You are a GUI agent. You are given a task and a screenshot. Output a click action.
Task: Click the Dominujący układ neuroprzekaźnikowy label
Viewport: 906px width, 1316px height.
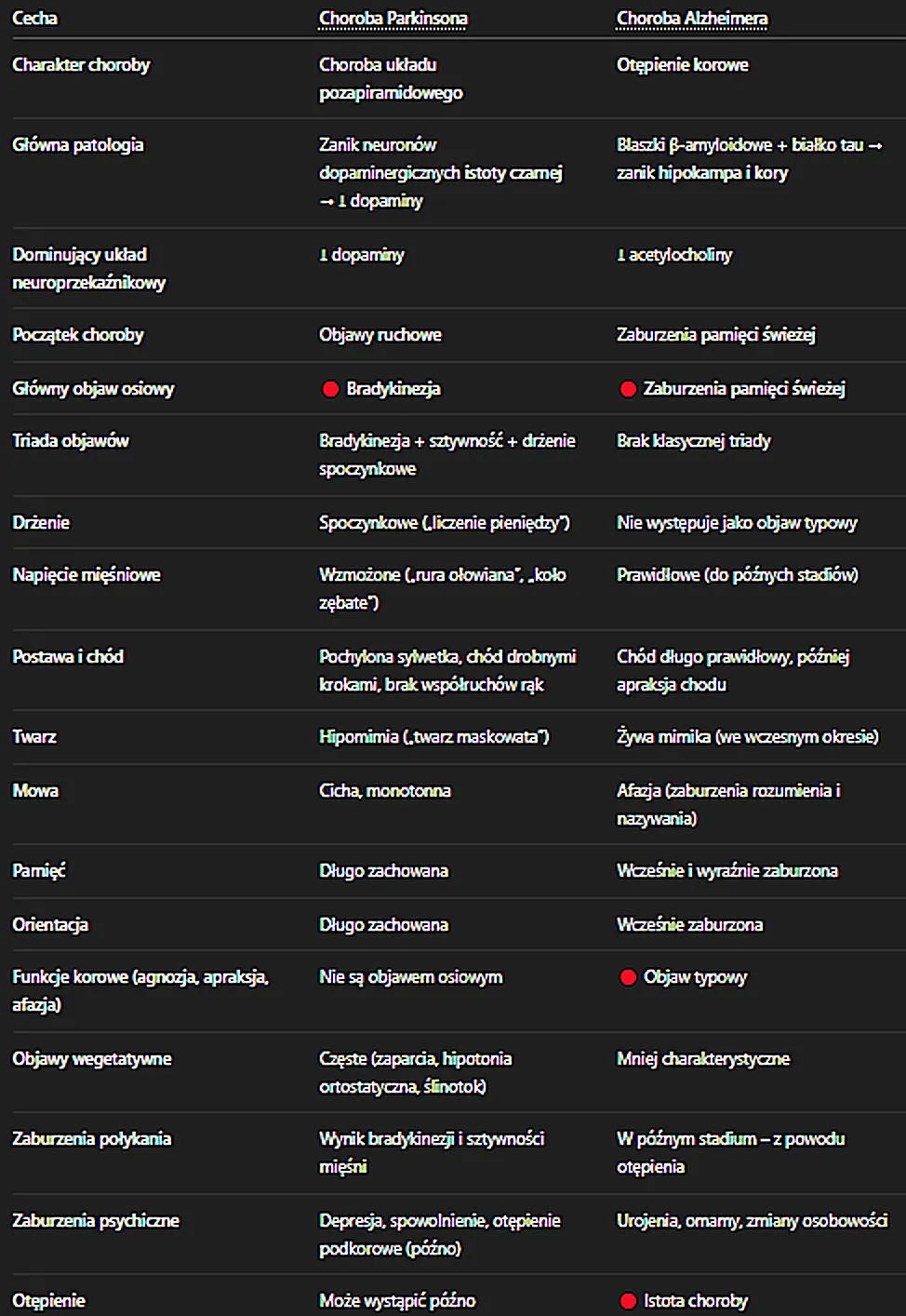point(89,268)
